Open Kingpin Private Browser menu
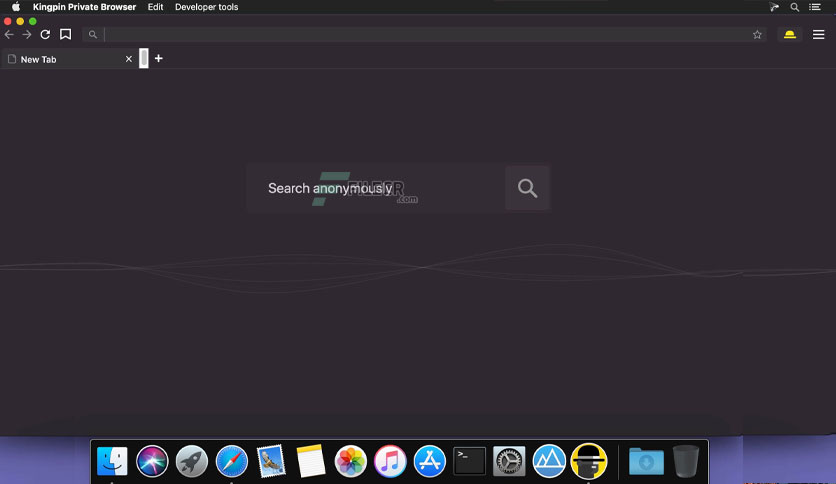Image resolution: width=836 pixels, height=484 pixels. pyautogui.click(x=84, y=7)
